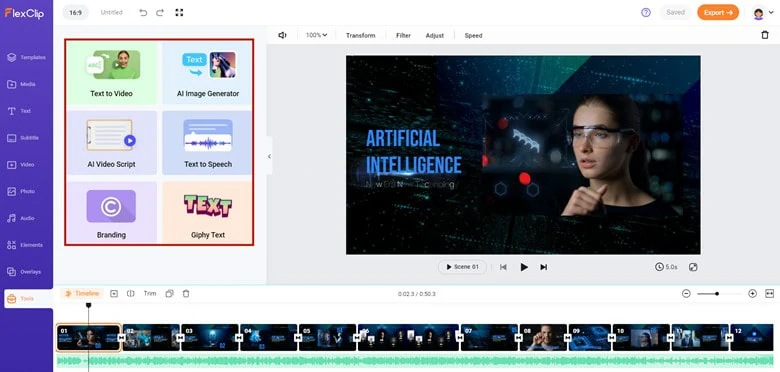Select scene 10 thumbnail in timeline

pos(641,338)
